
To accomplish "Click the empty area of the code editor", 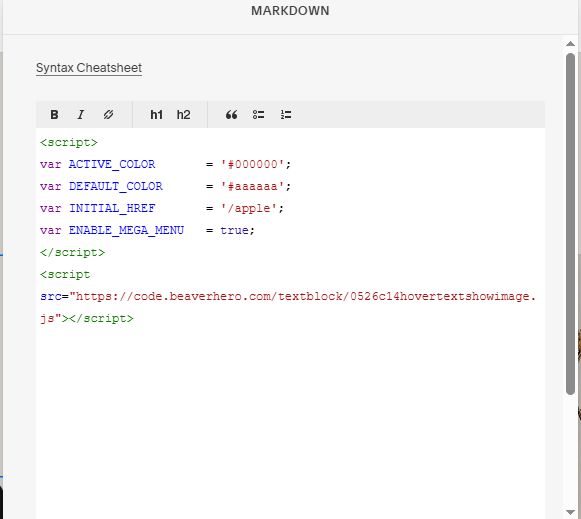I will click(x=290, y=422).
